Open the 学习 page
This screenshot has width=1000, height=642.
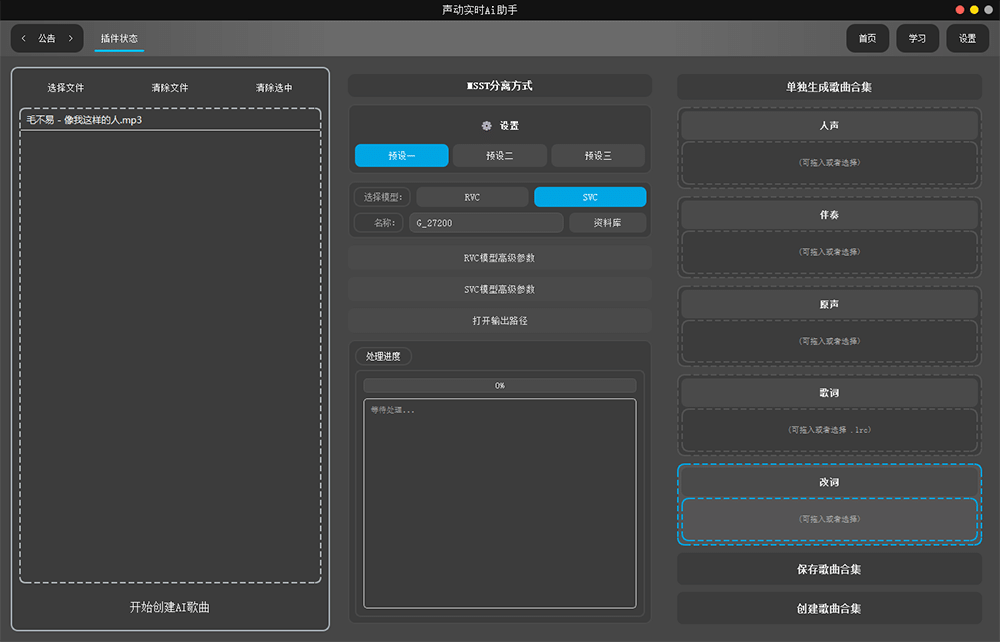tap(917, 39)
